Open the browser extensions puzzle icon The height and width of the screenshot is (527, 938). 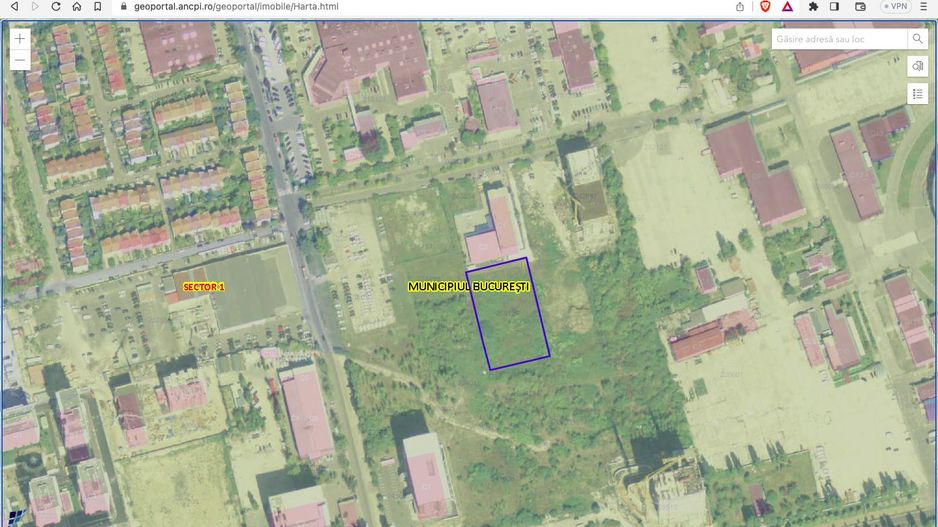813,6
